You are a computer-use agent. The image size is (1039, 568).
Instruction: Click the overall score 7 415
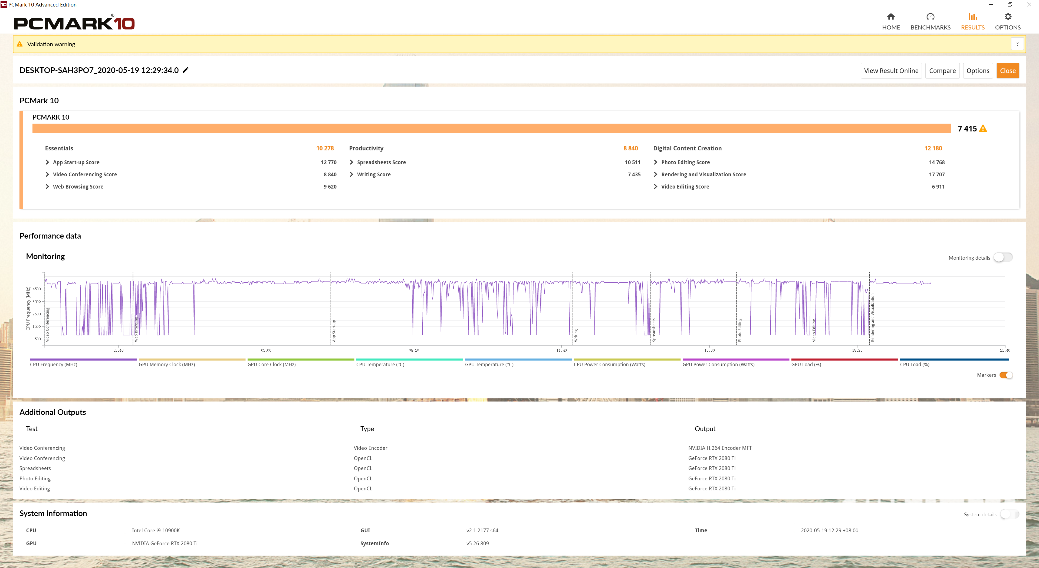(x=967, y=129)
